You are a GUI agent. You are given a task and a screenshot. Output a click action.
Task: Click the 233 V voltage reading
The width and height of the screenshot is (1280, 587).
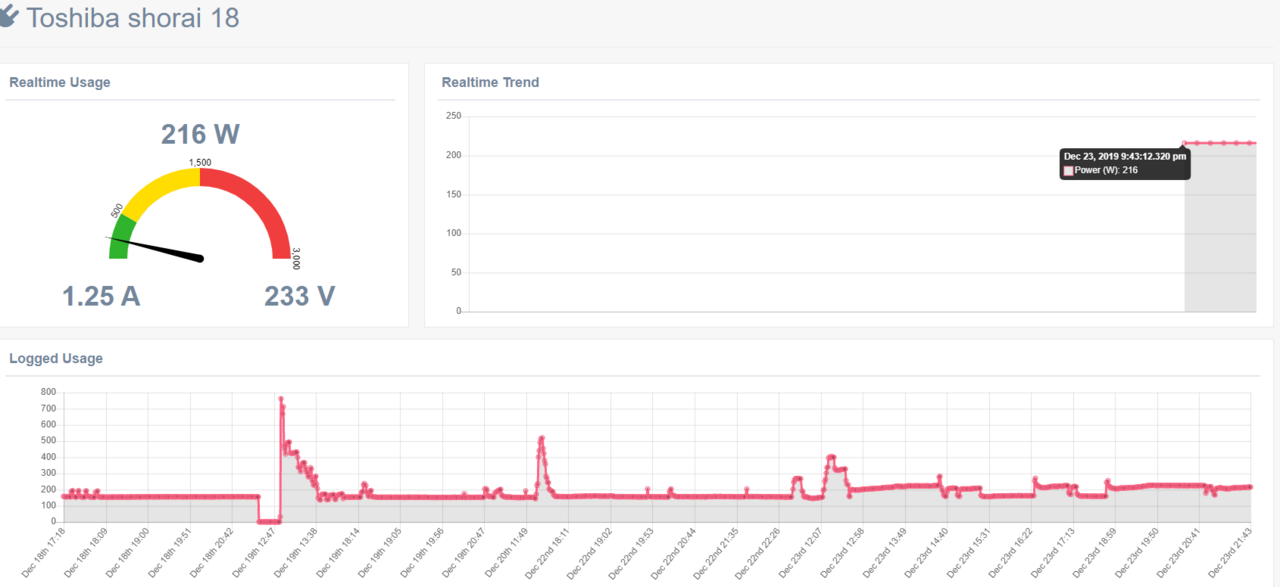[x=299, y=296]
